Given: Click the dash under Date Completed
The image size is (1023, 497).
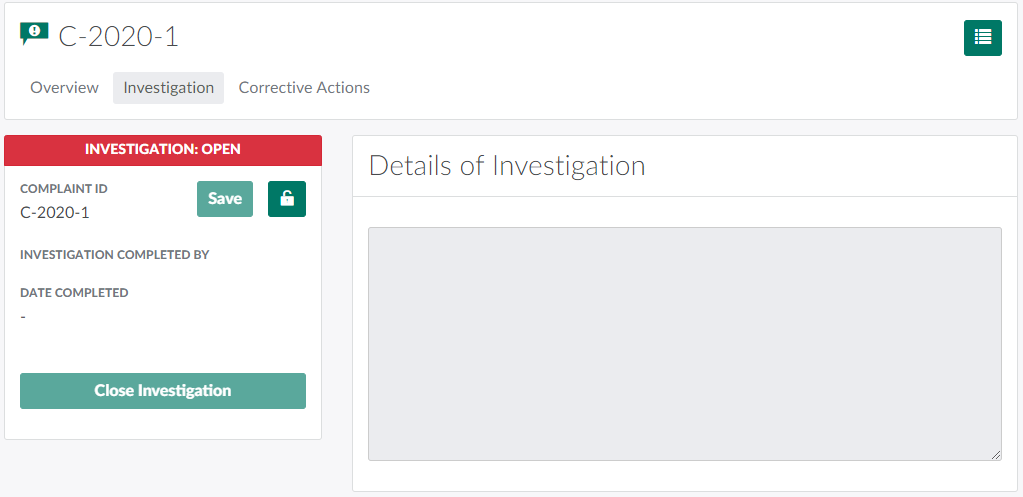Looking at the screenshot, I should tap(23, 317).
